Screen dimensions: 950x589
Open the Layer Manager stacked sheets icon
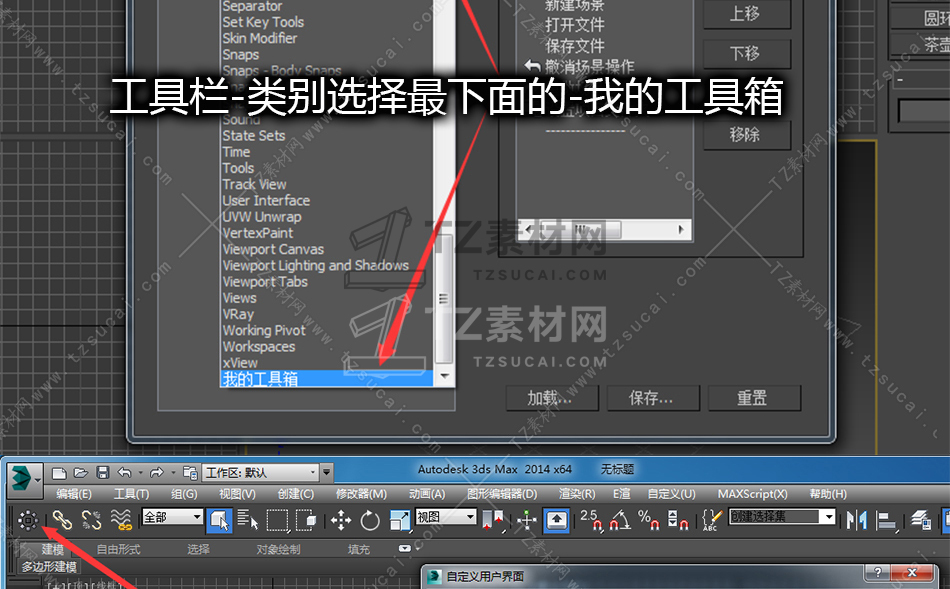pos(921,520)
